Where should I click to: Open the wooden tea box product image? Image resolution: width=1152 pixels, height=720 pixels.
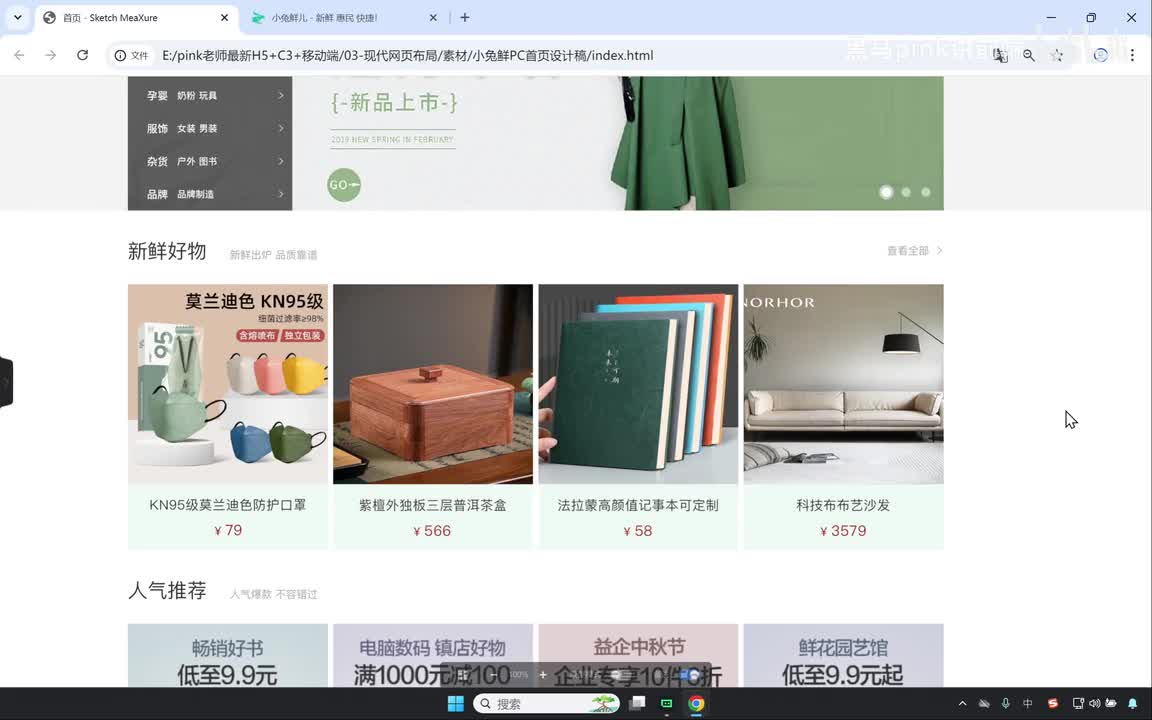click(433, 384)
